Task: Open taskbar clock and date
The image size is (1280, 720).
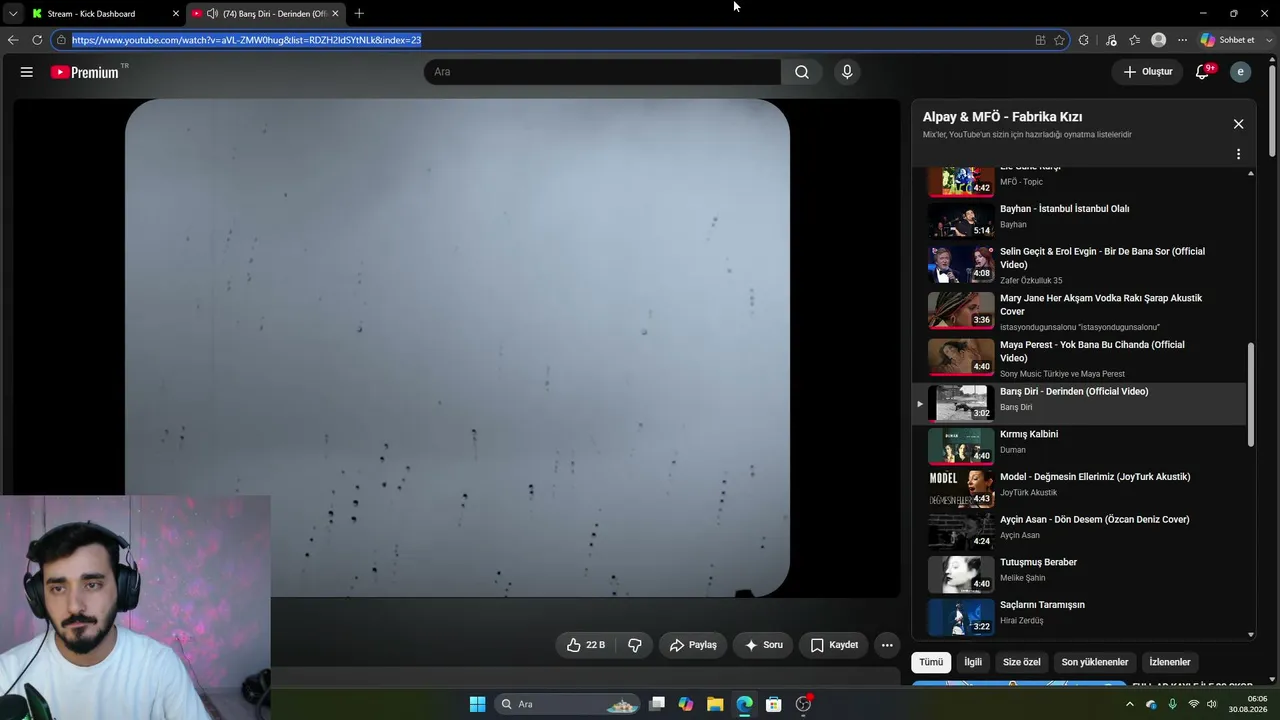Action: click(1249, 704)
